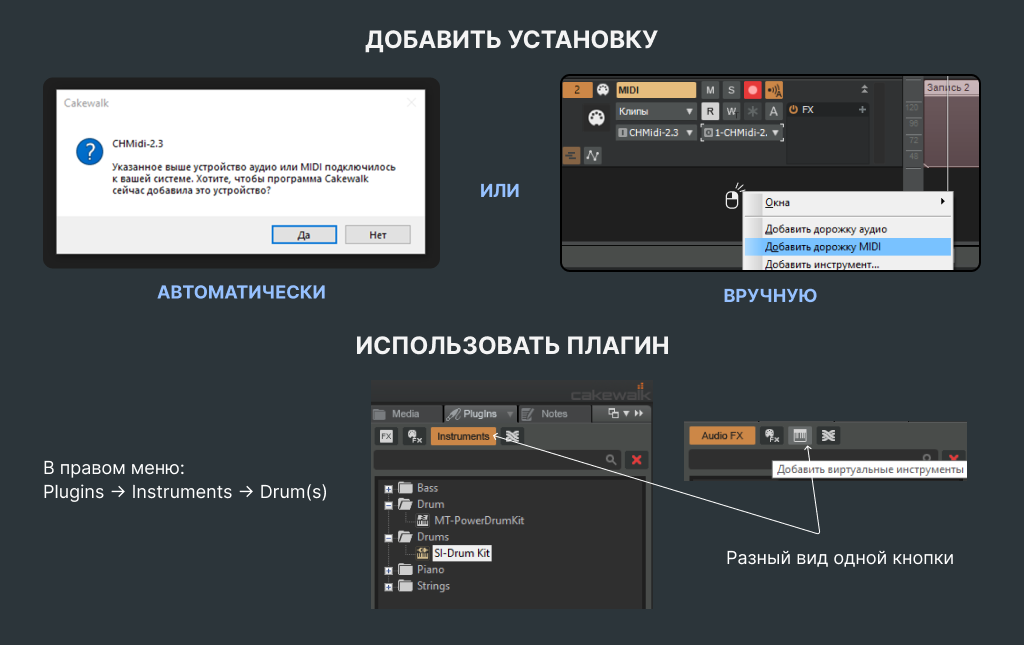Image resolution: width=1024 pixels, height=645 pixels.
Task: Mute the MIDI track with M button
Action: click(x=710, y=90)
